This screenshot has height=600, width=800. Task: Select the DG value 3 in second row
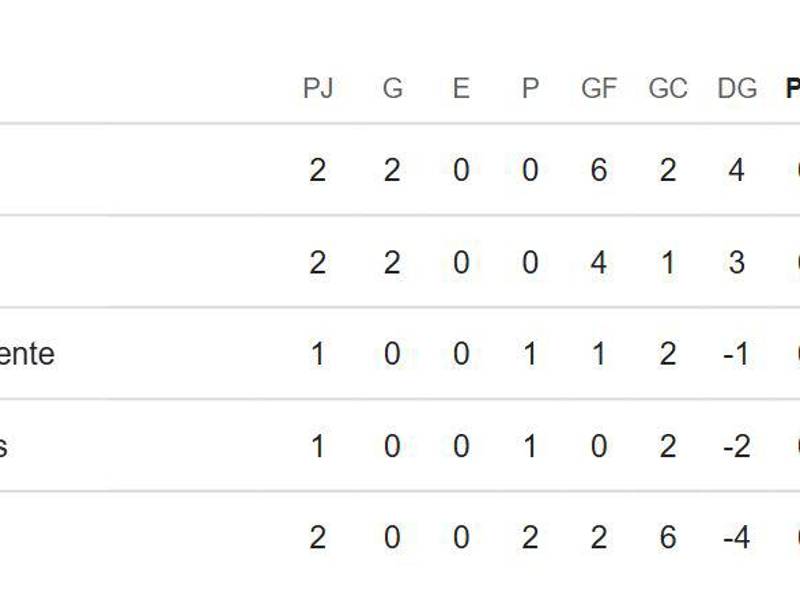point(737,262)
